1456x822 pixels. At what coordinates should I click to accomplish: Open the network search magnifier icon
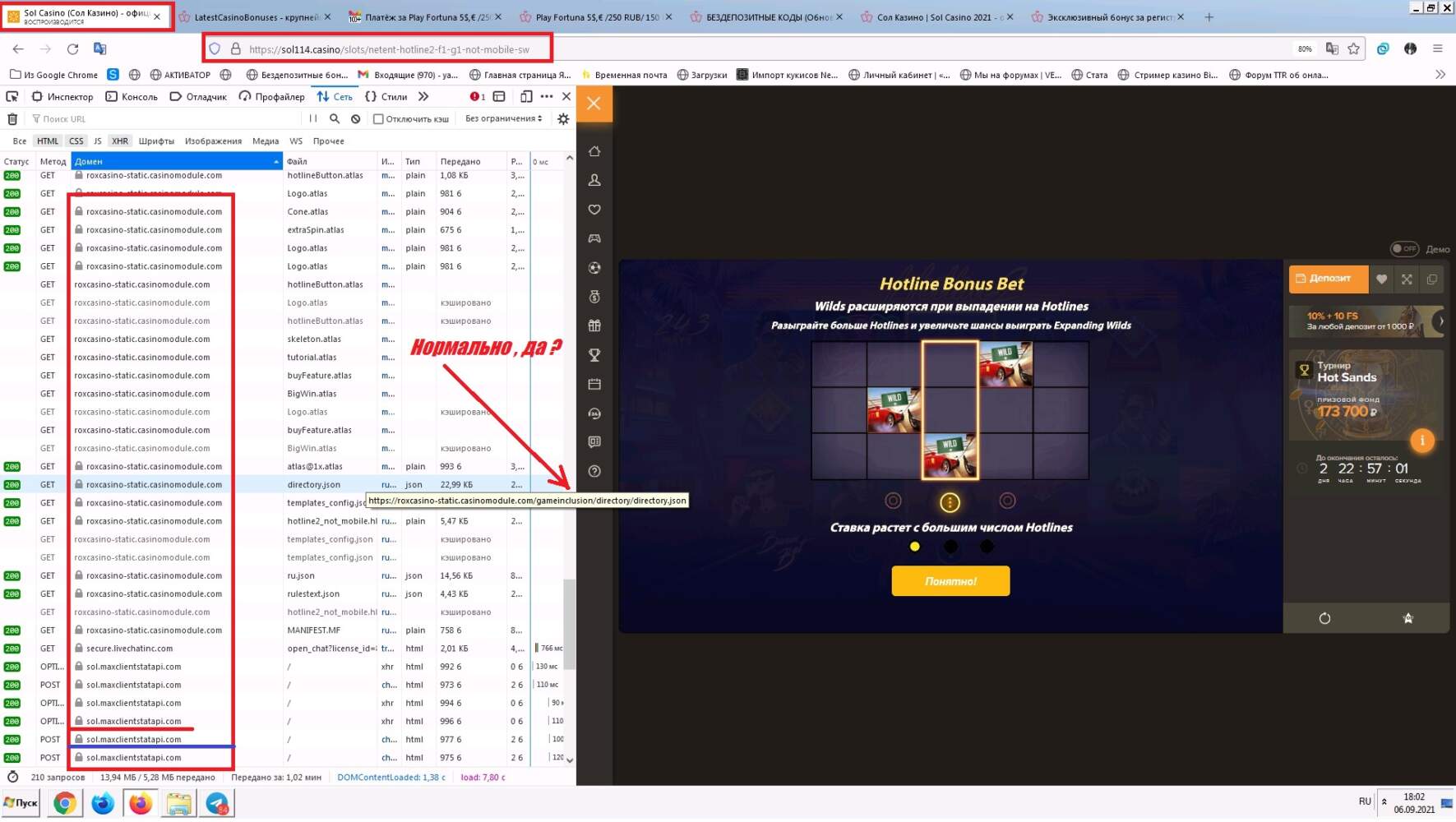click(335, 119)
